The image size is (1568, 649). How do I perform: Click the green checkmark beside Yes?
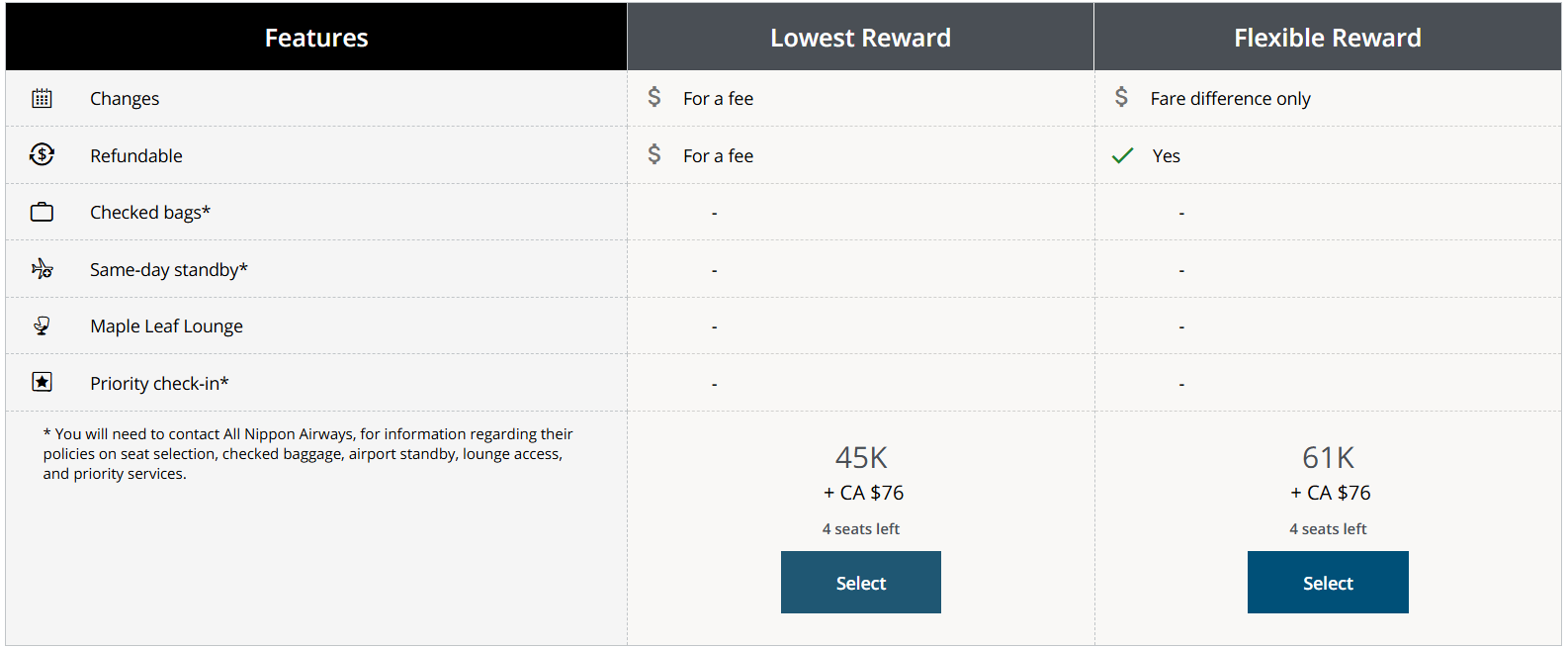coord(1122,156)
